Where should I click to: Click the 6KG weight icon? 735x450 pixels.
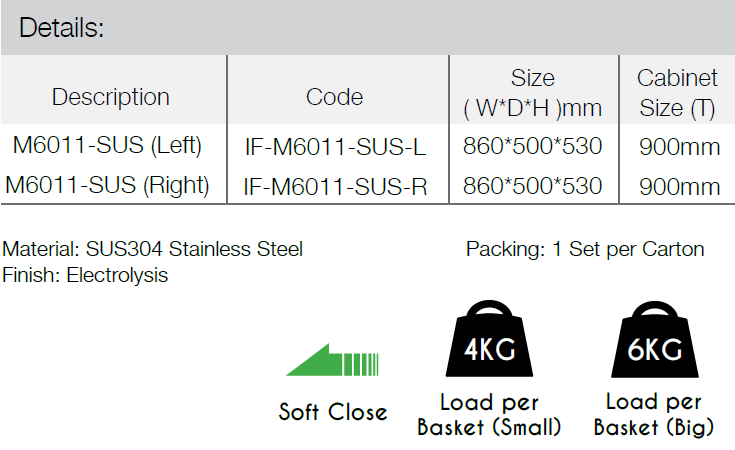(x=654, y=339)
